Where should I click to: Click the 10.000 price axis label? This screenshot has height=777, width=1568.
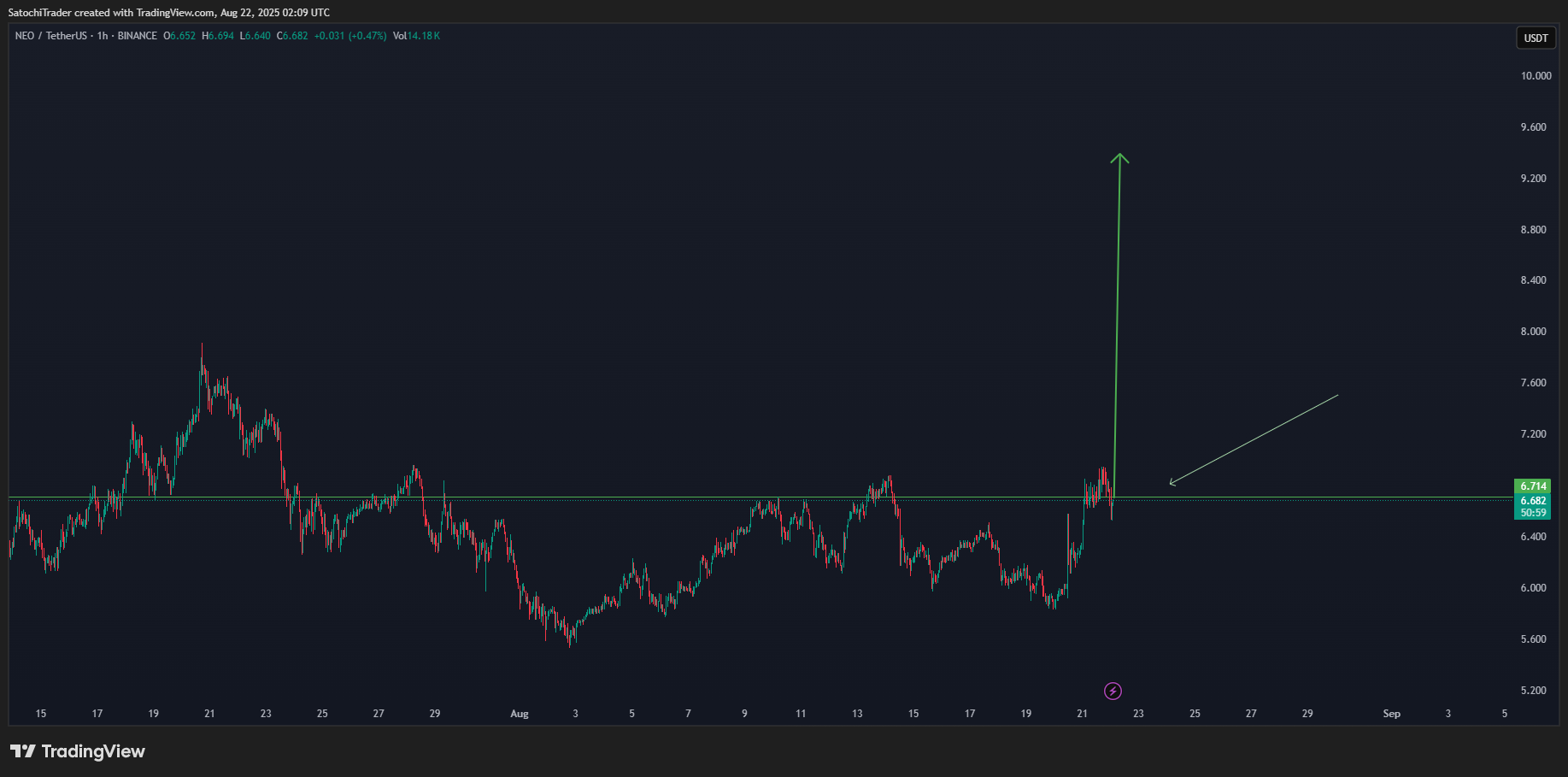[1536, 76]
